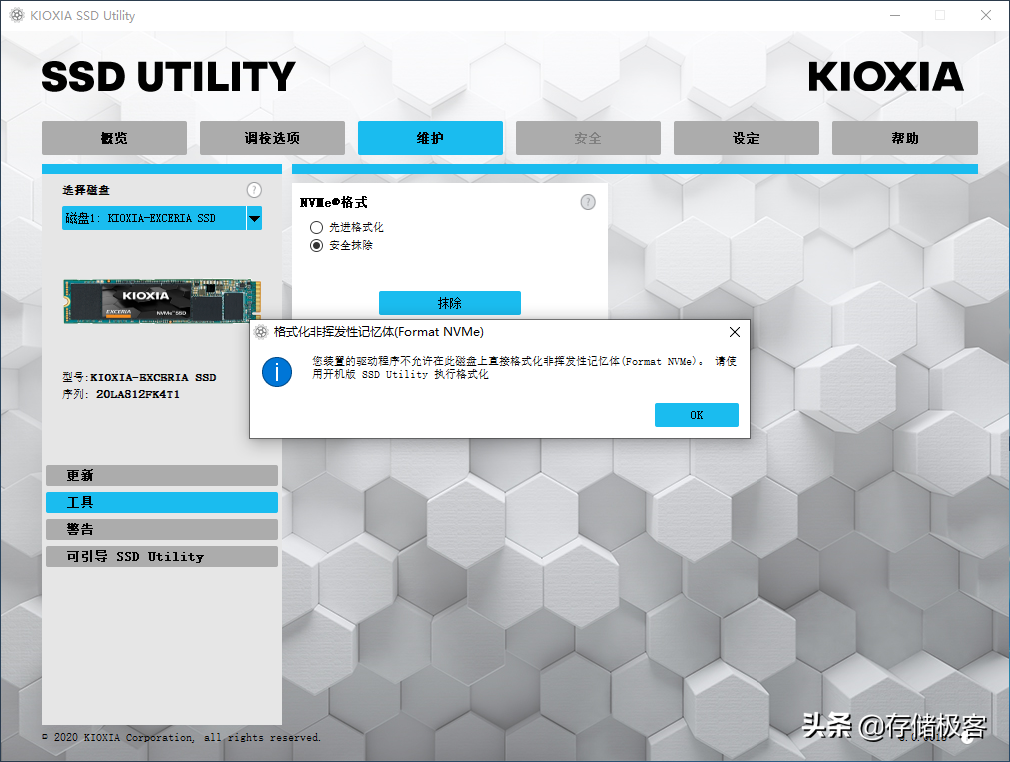Viewport: 1010px width, 762px height.
Task: Open the disk selection dropdown arrow
Action: 254,218
